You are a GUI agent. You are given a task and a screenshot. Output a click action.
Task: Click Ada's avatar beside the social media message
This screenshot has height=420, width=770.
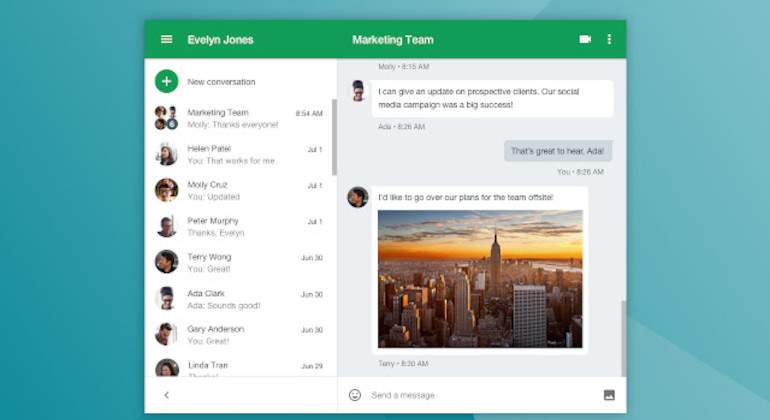pos(358,91)
